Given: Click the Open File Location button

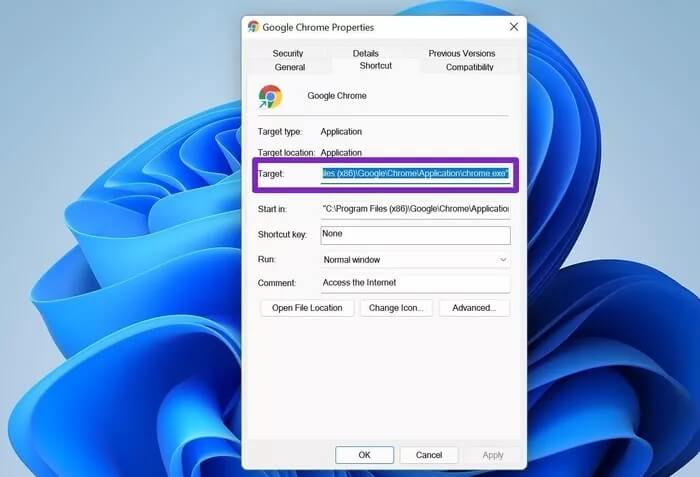Looking at the screenshot, I should [307, 308].
